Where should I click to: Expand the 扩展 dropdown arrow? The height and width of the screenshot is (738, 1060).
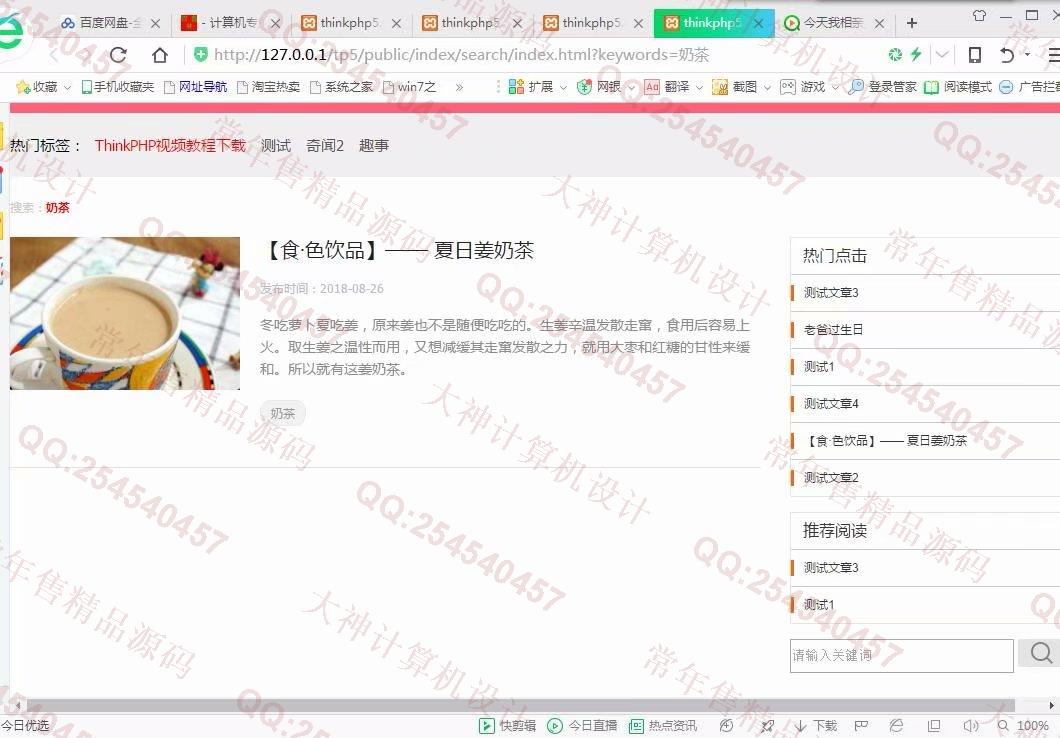tap(562, 87)
